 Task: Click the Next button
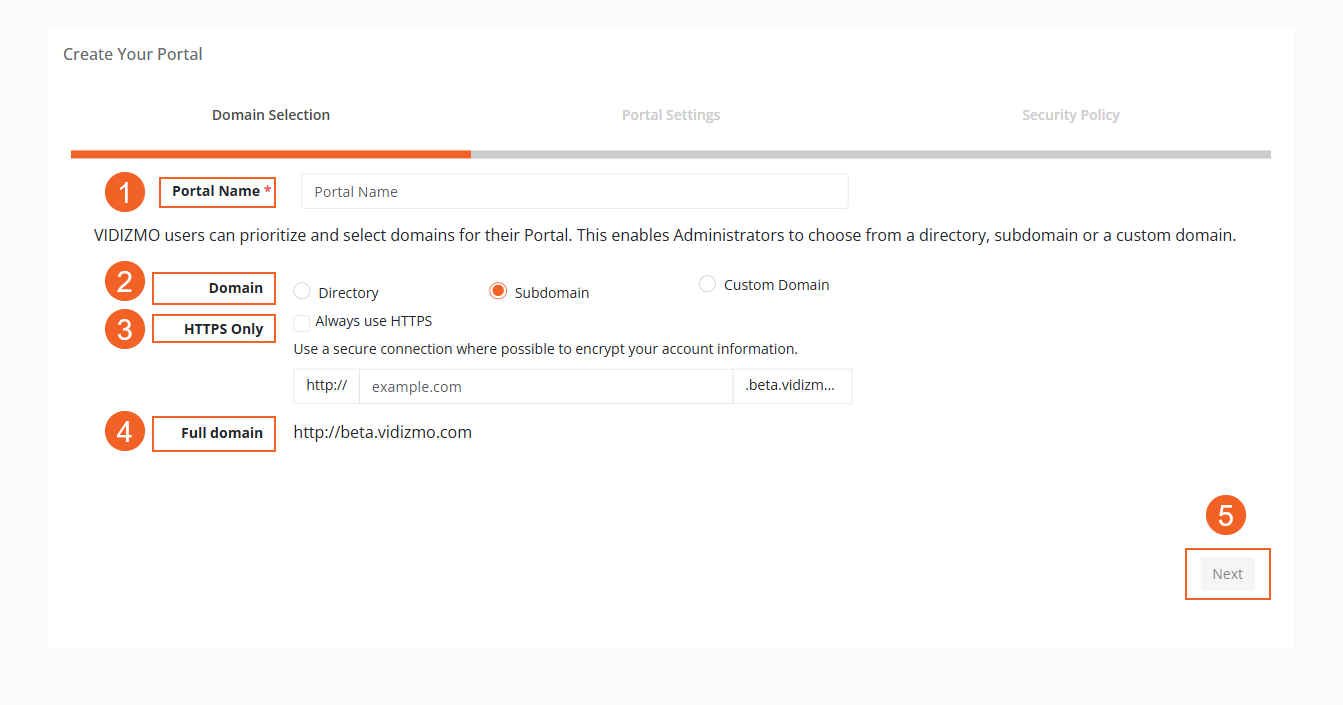pyautogui.click(x=1227, y=573)
